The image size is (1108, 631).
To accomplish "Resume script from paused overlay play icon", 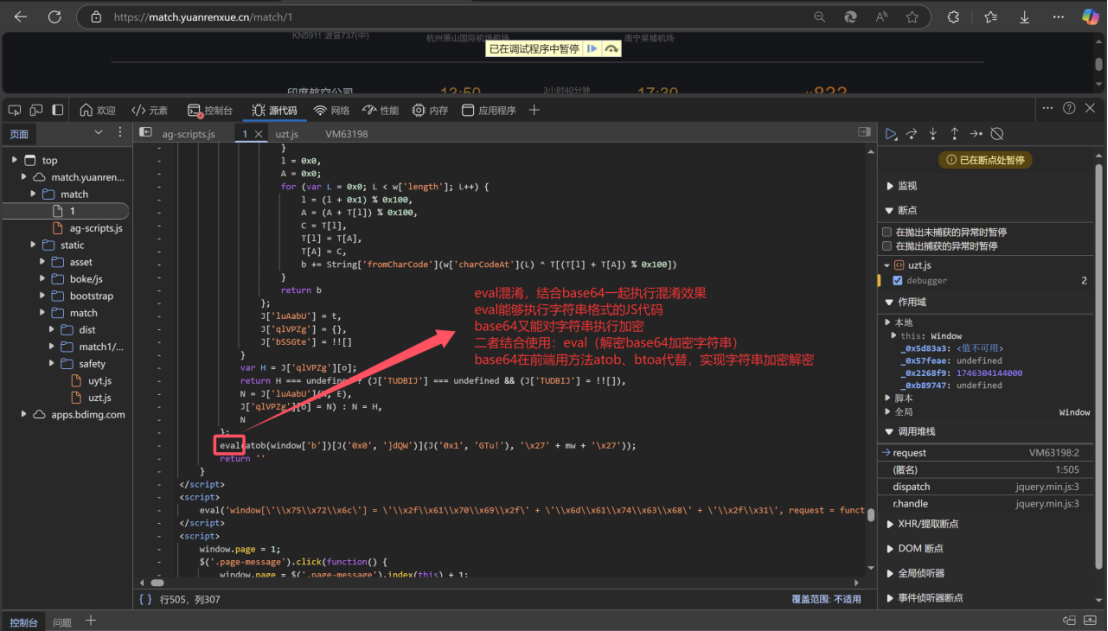I will 592,49.
